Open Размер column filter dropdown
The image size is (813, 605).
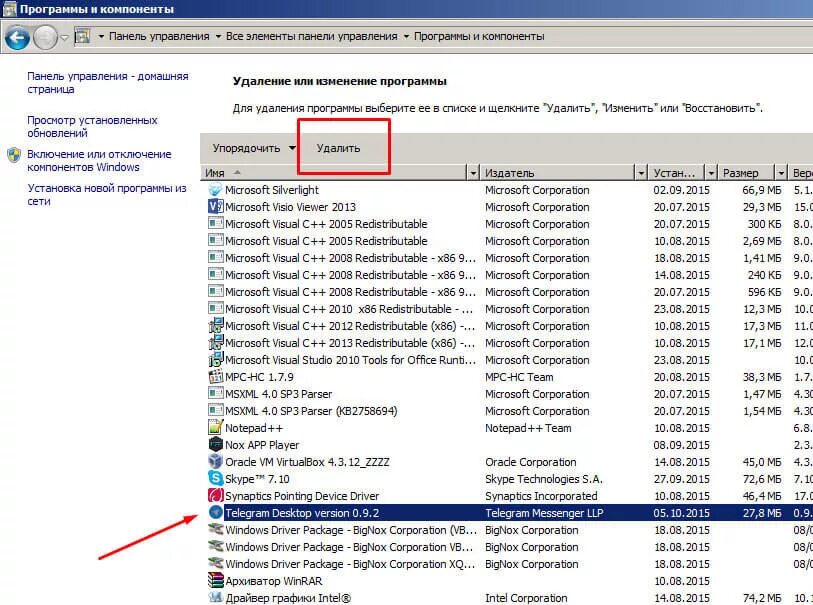[781, 173]
